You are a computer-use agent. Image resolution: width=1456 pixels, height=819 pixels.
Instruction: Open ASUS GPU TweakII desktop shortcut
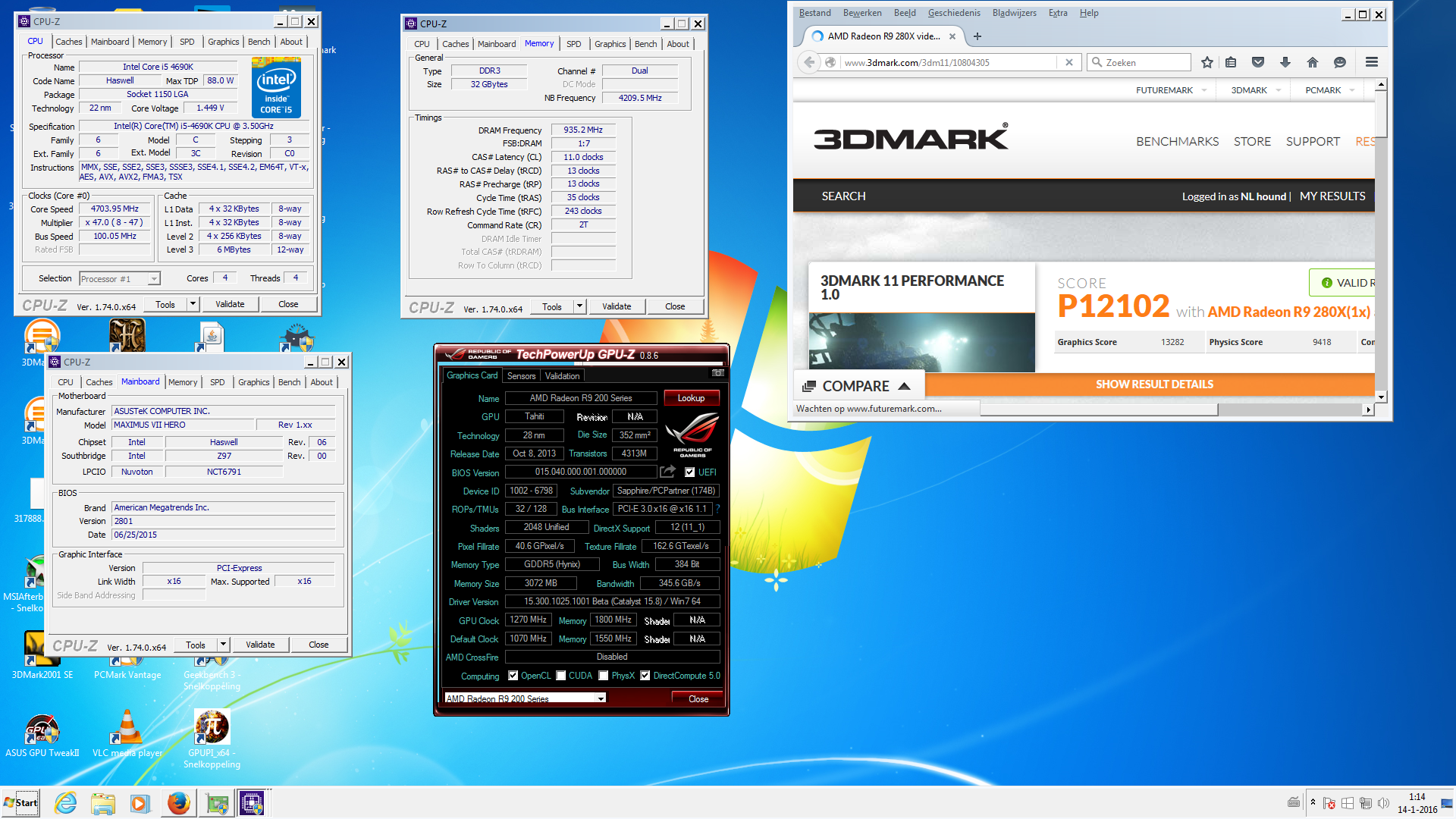pyautogui.click(x=42, y=734)
